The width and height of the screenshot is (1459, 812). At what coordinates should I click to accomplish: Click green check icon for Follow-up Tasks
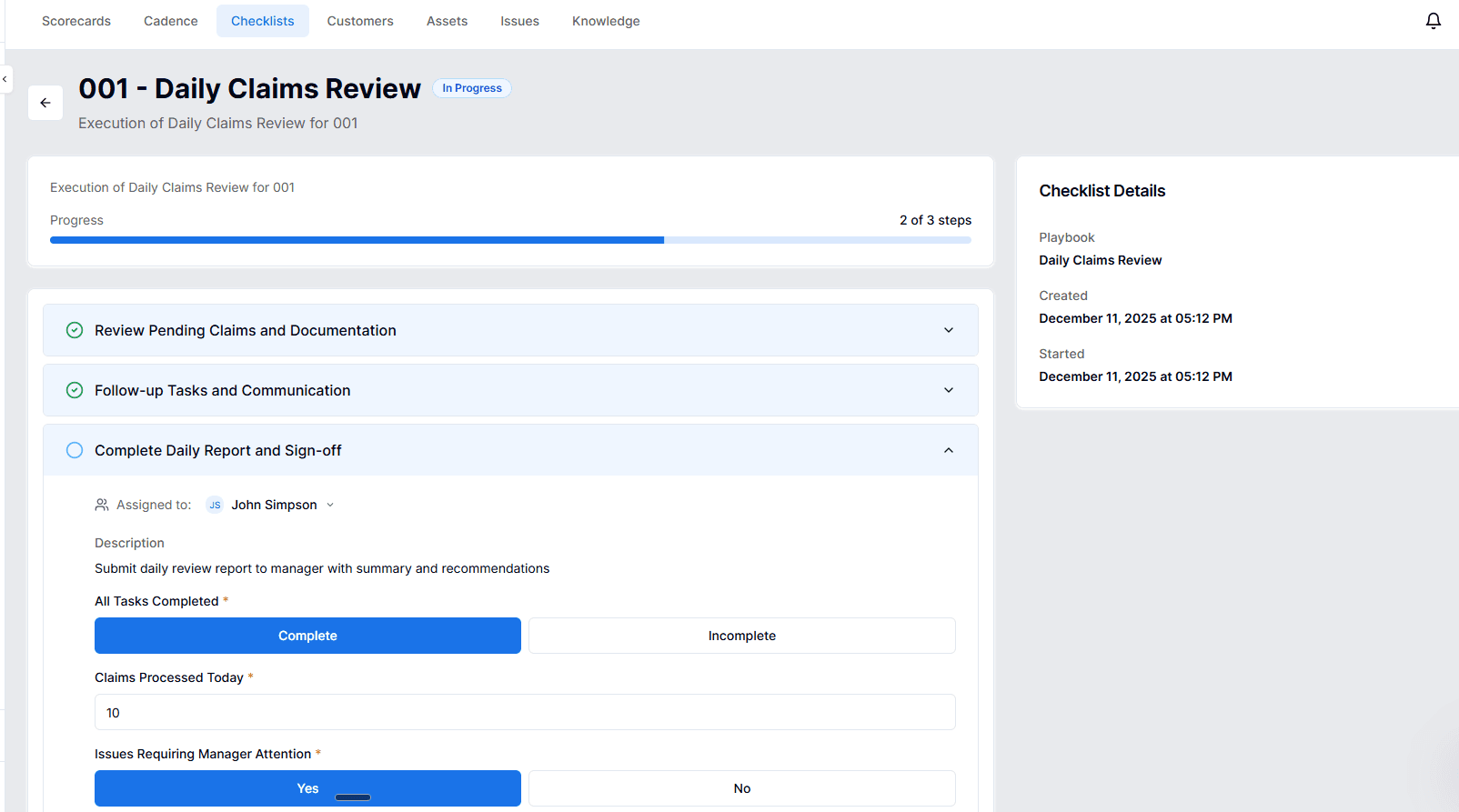pos(75,390)
